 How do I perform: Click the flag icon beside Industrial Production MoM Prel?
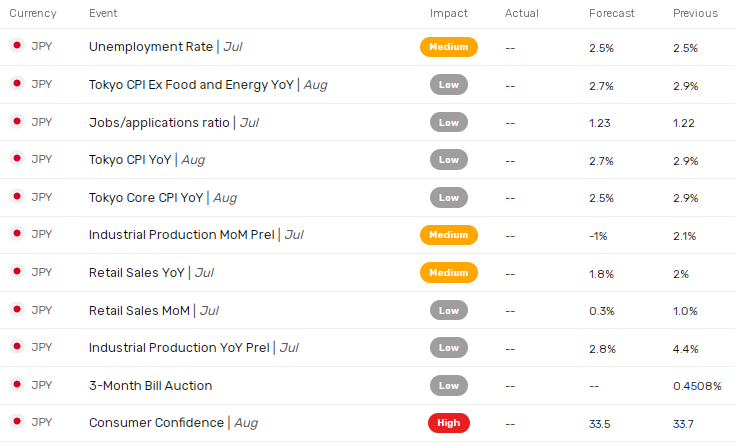[16, 234]
